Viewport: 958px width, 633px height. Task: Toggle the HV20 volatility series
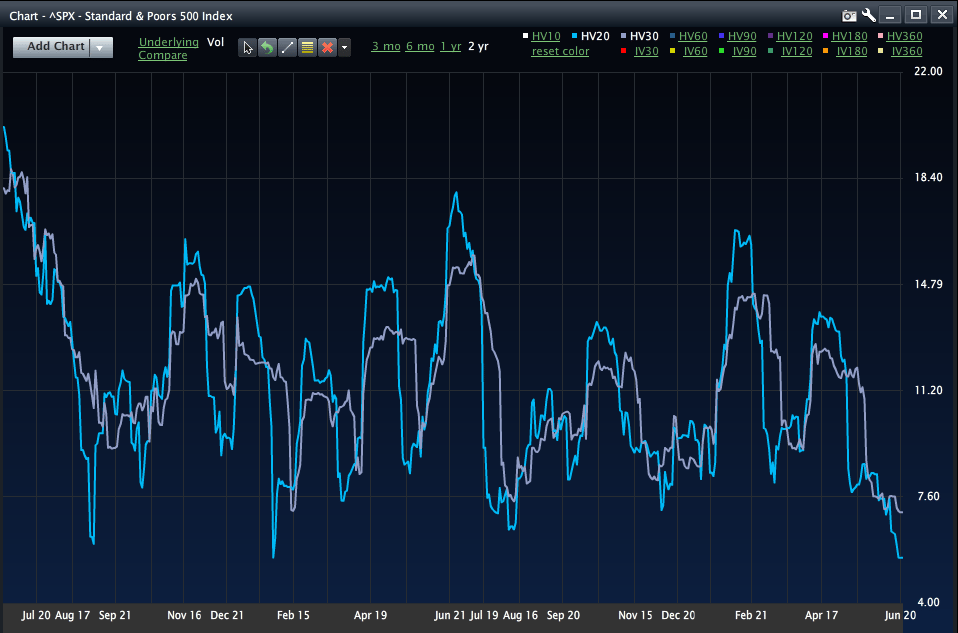(595, 36)
